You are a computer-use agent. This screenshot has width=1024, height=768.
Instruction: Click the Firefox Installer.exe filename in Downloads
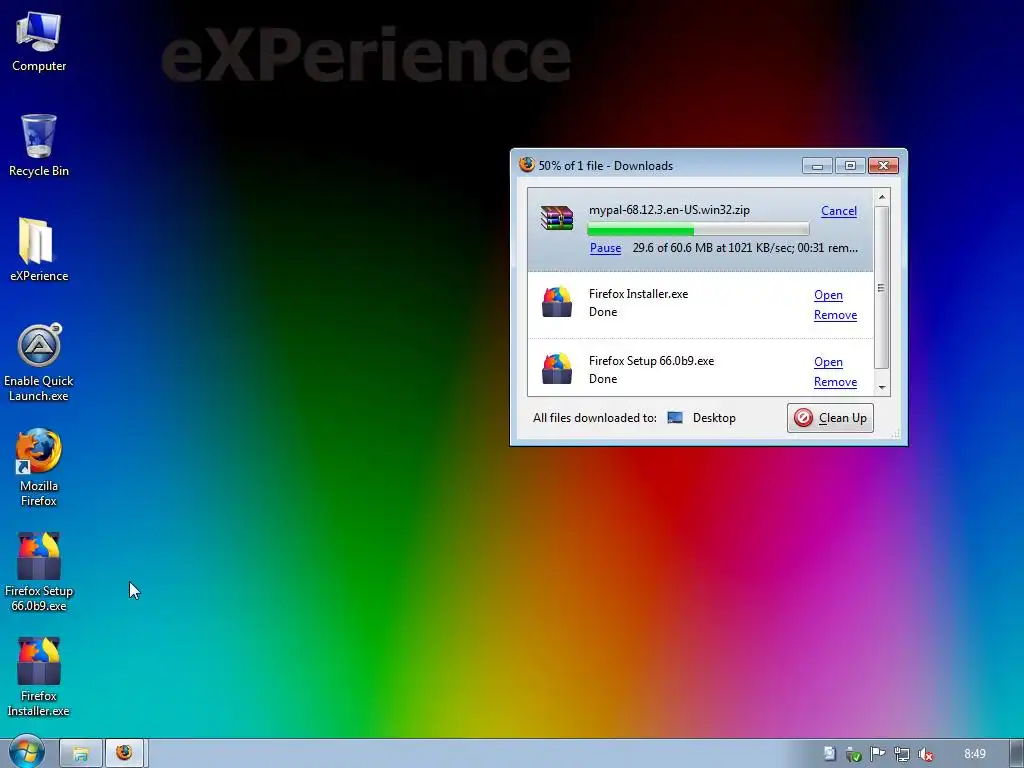(x=638, y=294)
